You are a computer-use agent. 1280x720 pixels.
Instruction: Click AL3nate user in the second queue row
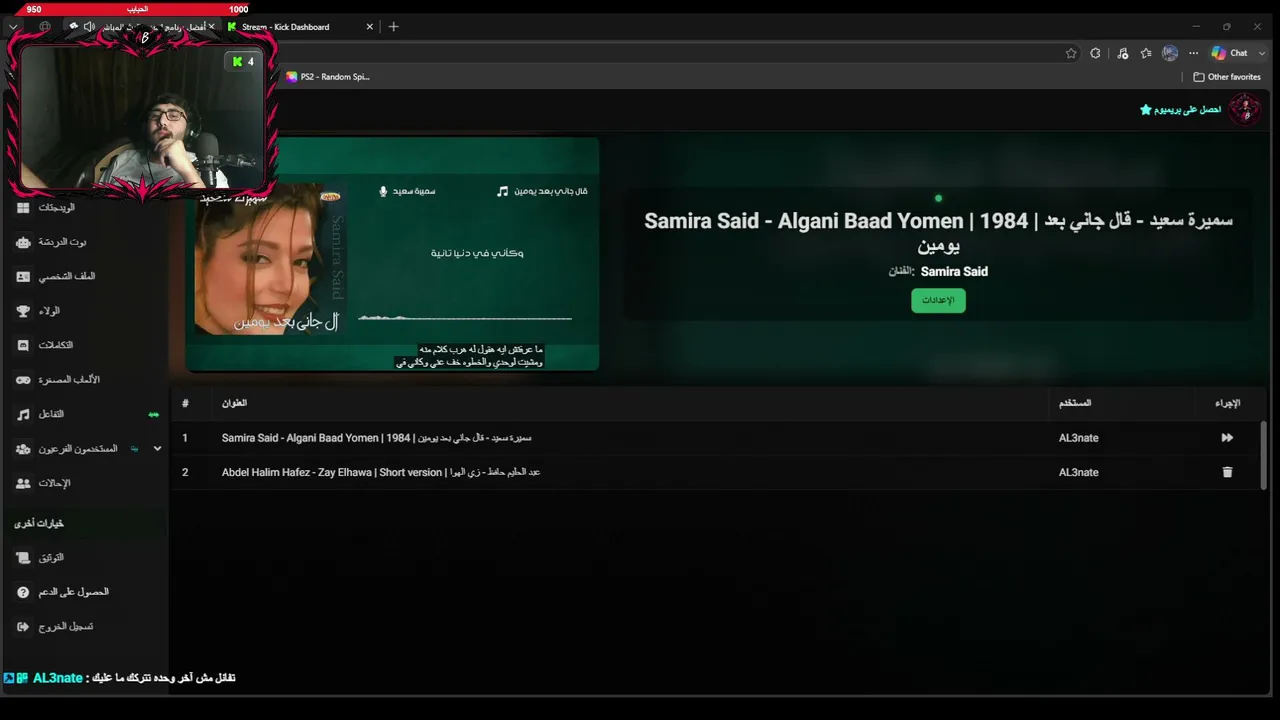pos(1078,472)
